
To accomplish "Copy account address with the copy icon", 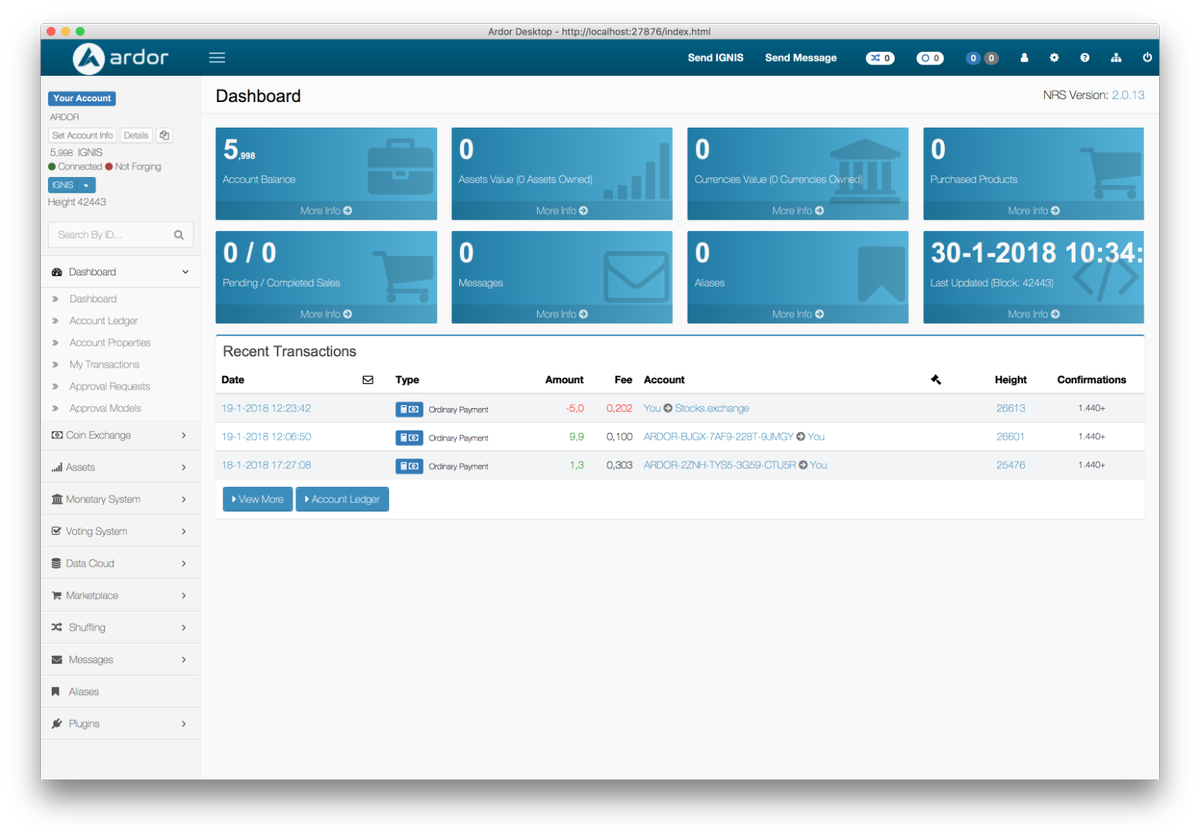I will [165, 135].
